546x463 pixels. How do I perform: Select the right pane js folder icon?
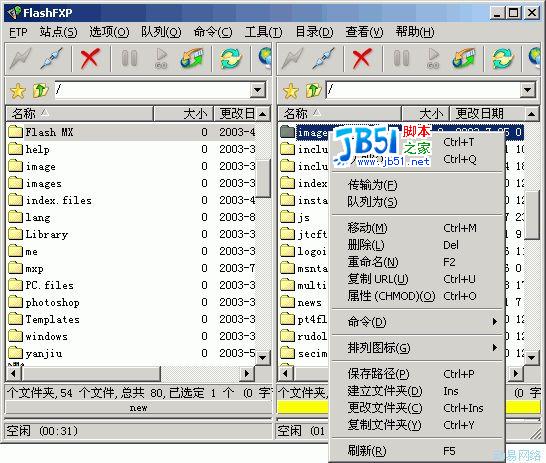[x=287, y=217]
